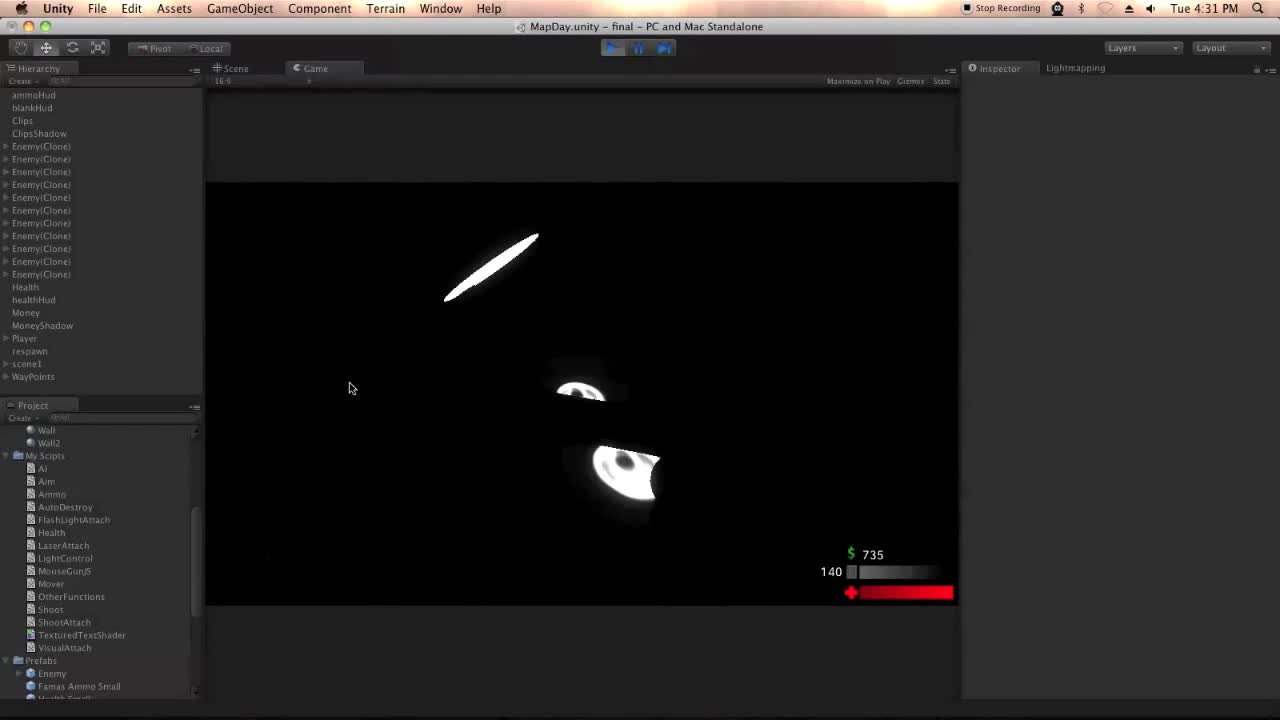Select the Scale tool
This screenshot has width=1280, height=720.
pyautogui.click(x=98, y=47)
